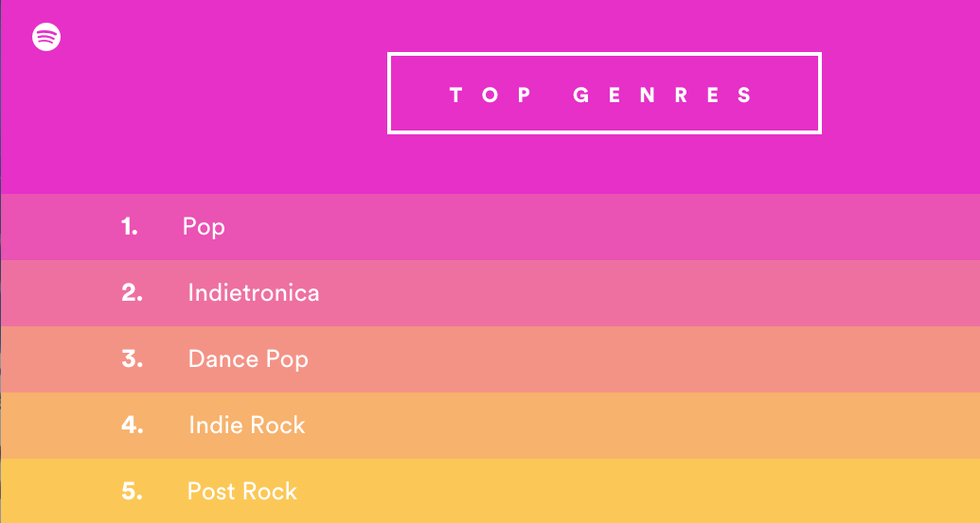The width and height of the screenshot is (980, 523).
Task: Click empty space in the Post Rock band
Action: pos(650,491)
